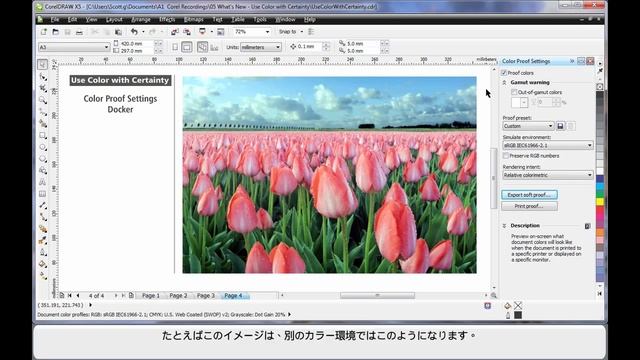The width and height of the screenshot is (640, 360).
Task: Enable the Out-of-gamut colors checkbox
Action: pyautogui.click(x=514, y=92)
